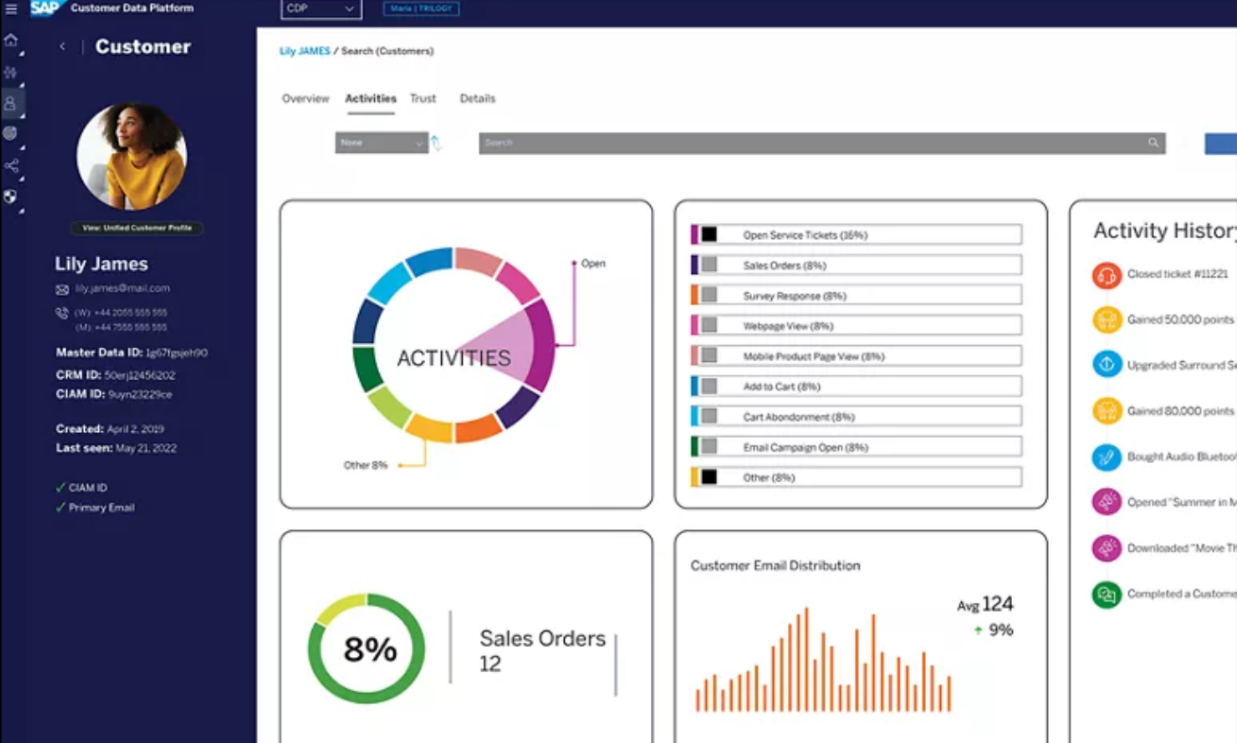Open the Closed ticket #11221 headset icon
The height and width of the screenshot is (743, 1237).
tap(1106, 274)
